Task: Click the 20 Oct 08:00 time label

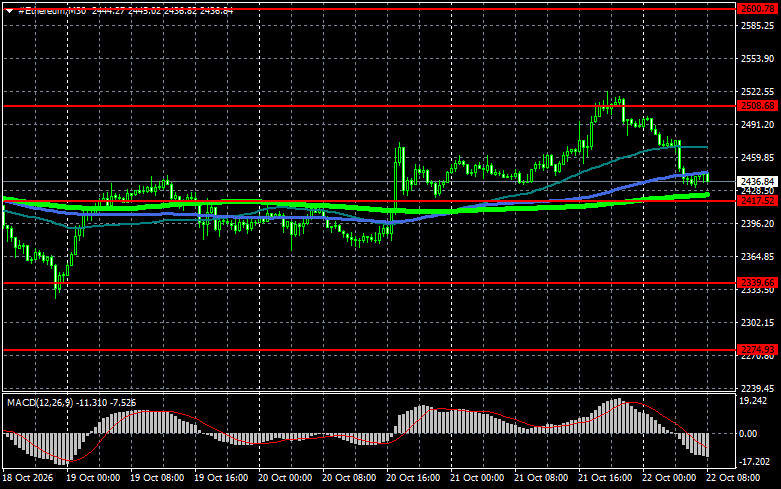Action: coord(349,478)
